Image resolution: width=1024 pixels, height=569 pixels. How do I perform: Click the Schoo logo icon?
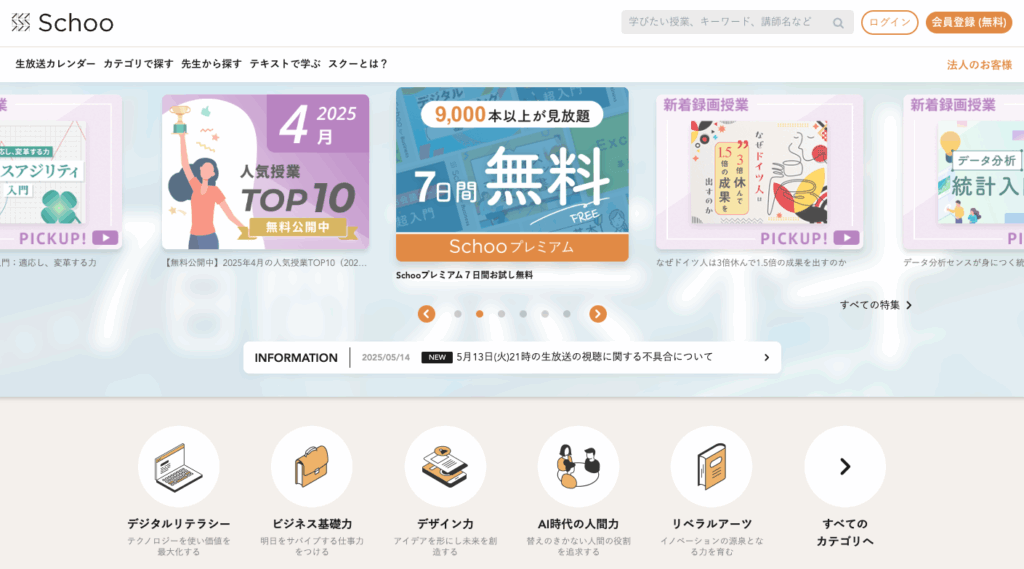tap(21, 22)
